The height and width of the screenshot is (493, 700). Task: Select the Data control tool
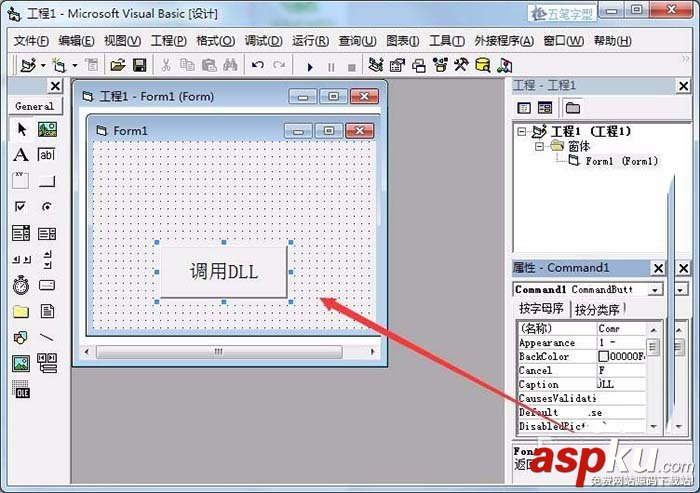point(47,363)
